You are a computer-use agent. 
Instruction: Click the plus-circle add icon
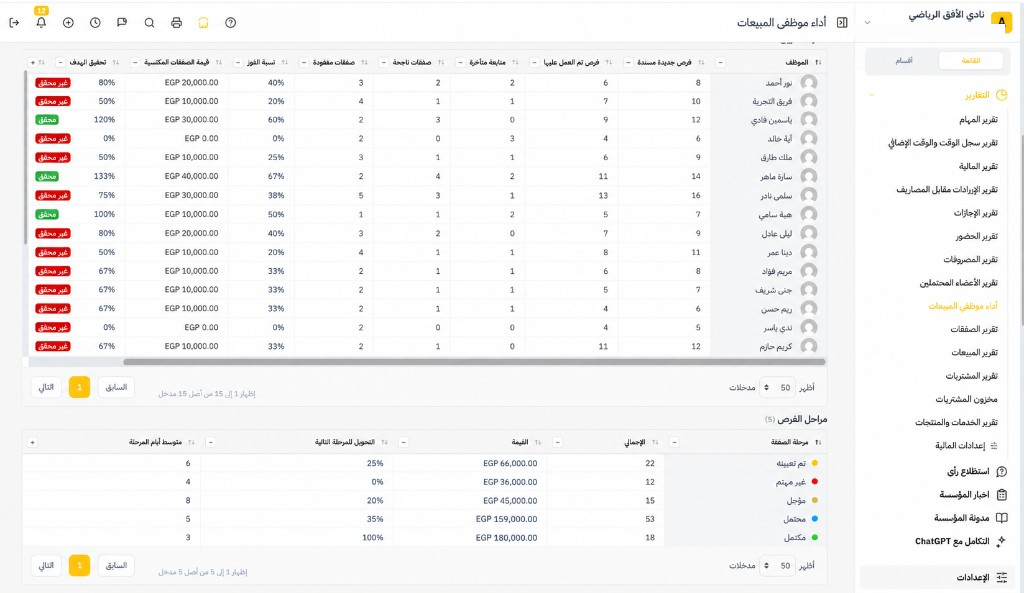coord(68,23)
